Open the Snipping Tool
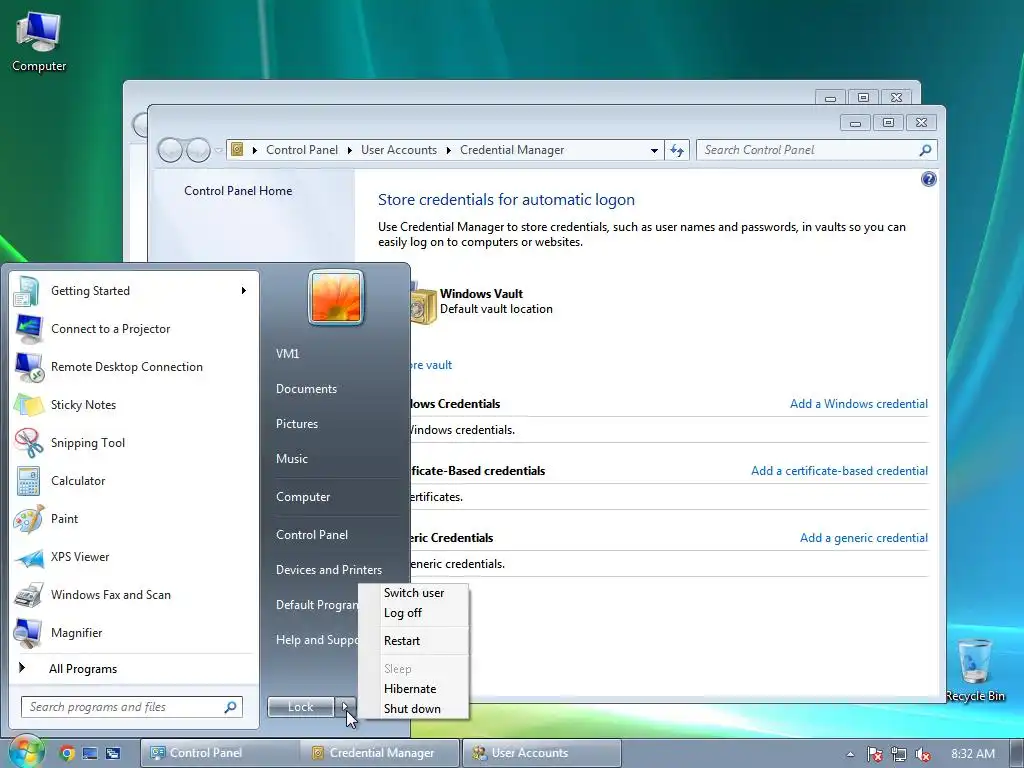This screenshot has width=1024, height=768. pyautogui.click(x=134, y=442)
